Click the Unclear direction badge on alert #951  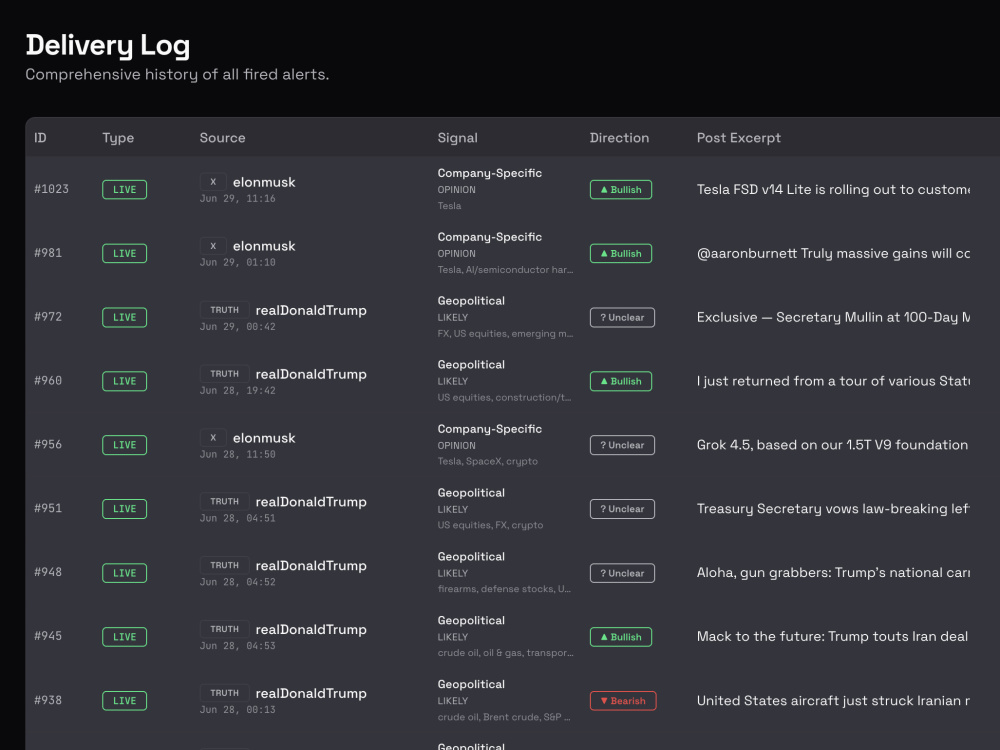[x=622, y=509]
